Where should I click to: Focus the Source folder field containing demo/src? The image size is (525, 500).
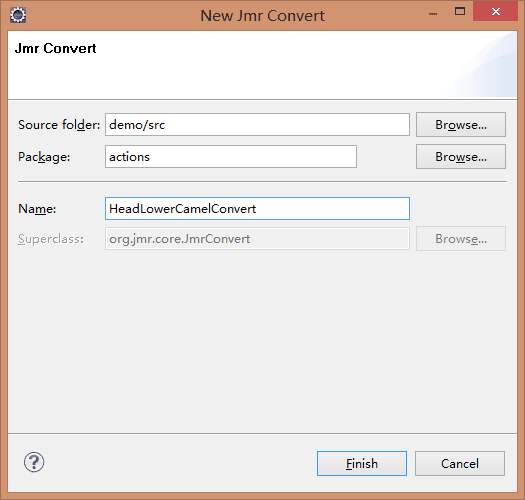coord(257,125)
